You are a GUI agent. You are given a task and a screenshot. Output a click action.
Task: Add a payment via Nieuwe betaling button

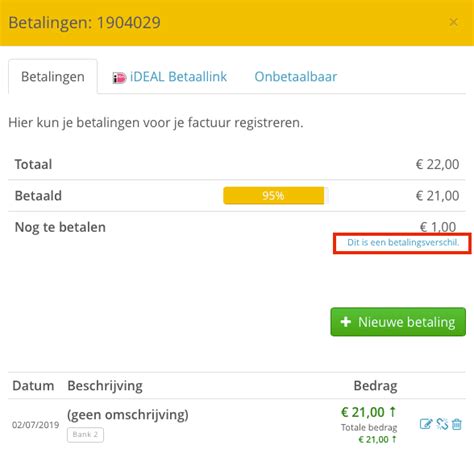point(398,322)
